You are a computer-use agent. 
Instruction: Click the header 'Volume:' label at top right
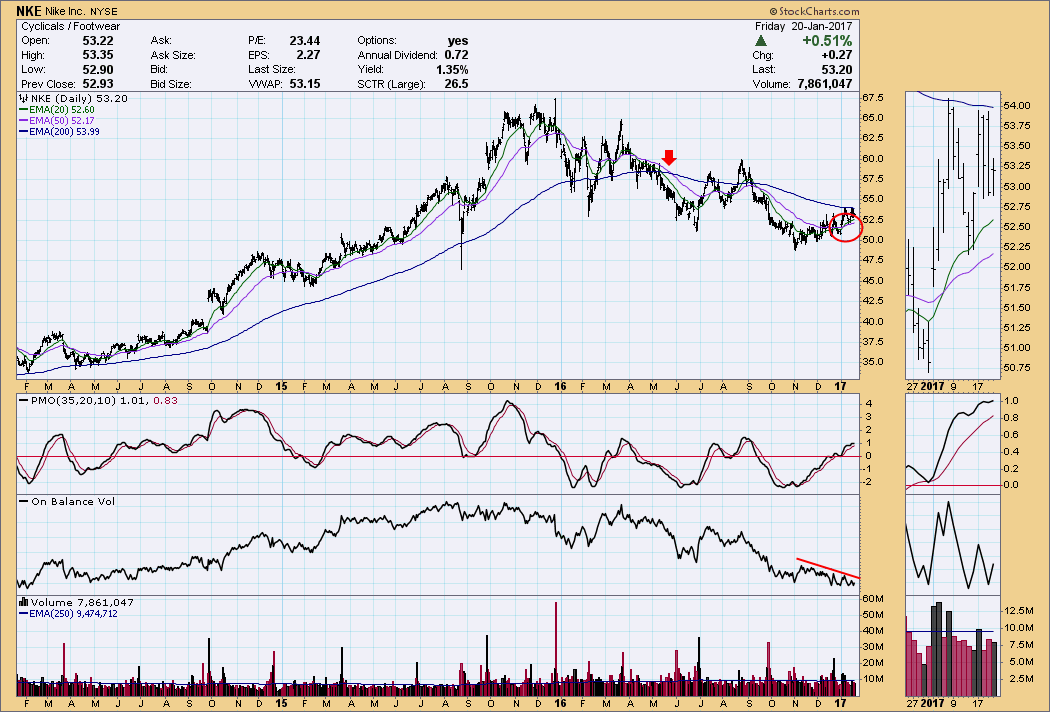pyautogui.click(x=771, y=84)
